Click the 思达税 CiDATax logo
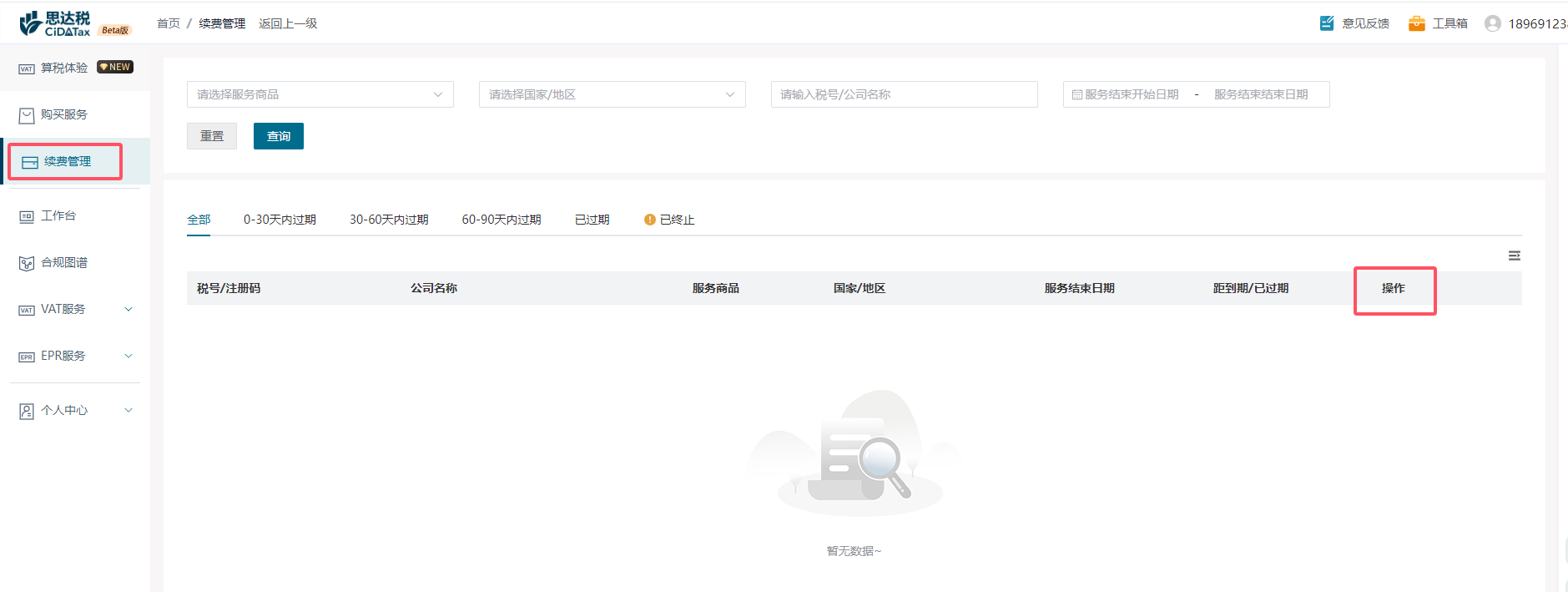This screenshot has height=592, width=1568. (55, 23)
